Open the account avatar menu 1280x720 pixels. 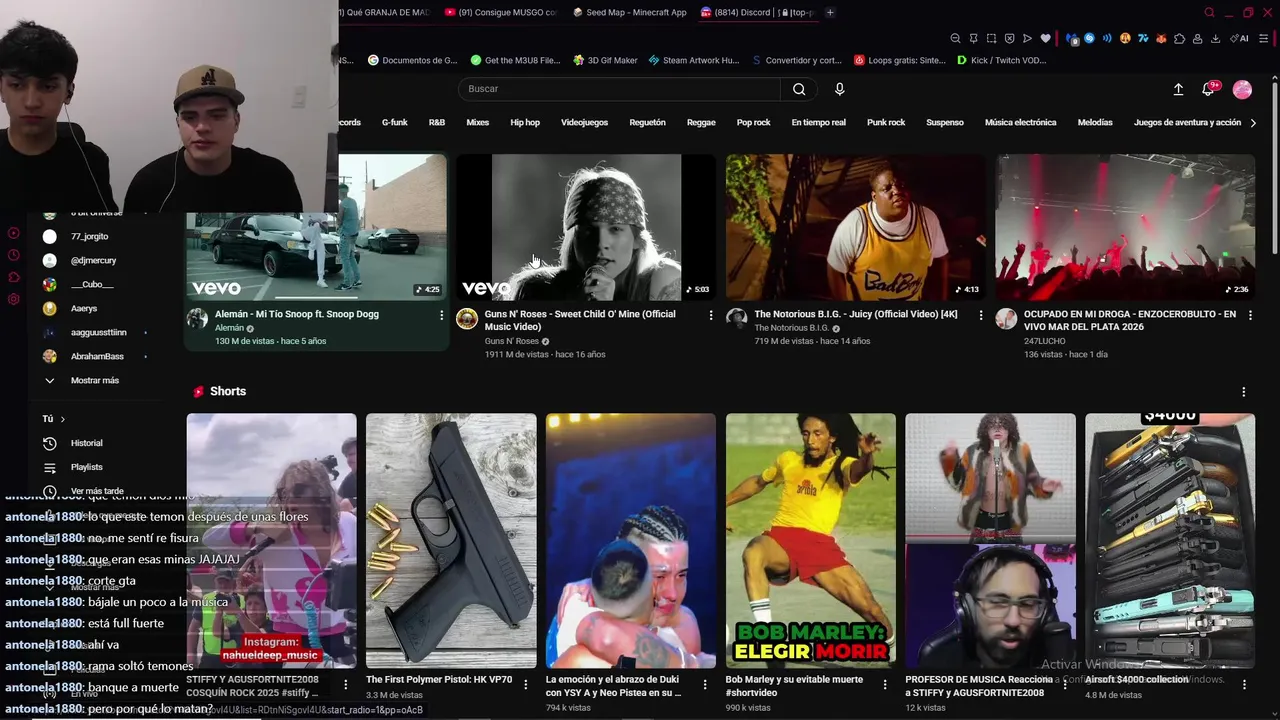coord(1242,89)
